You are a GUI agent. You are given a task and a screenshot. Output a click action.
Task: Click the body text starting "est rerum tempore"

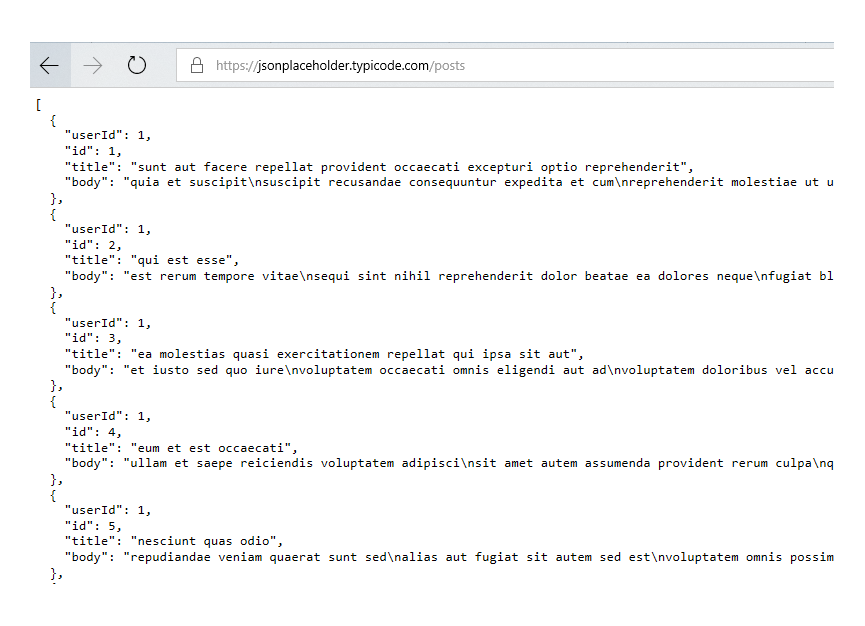click(470, 276)
